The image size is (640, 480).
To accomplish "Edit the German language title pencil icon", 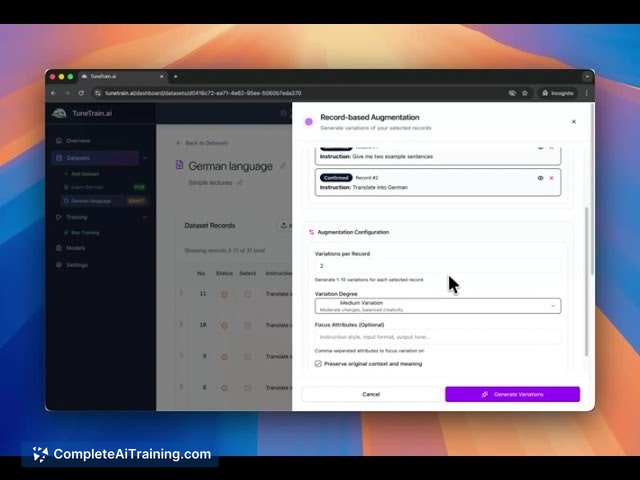I will (283, 166).
